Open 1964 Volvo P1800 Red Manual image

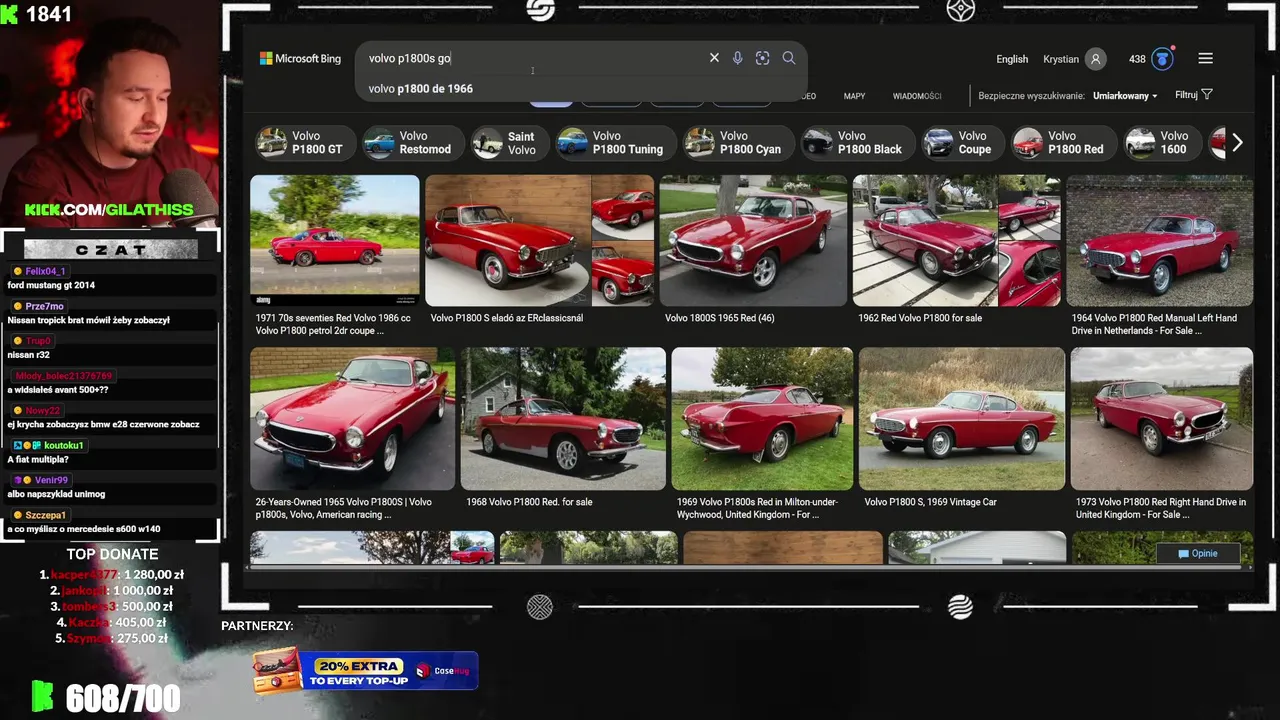click(x=1159, y=240)
